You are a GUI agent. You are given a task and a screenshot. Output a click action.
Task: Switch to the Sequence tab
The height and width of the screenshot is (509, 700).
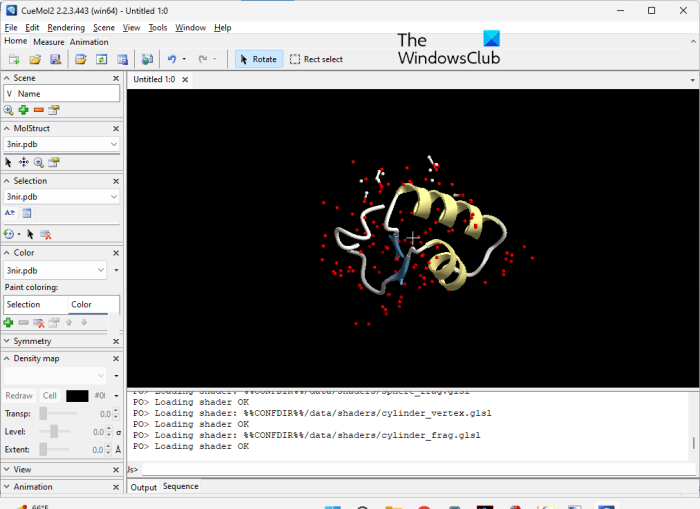click(x=181, y=487)
